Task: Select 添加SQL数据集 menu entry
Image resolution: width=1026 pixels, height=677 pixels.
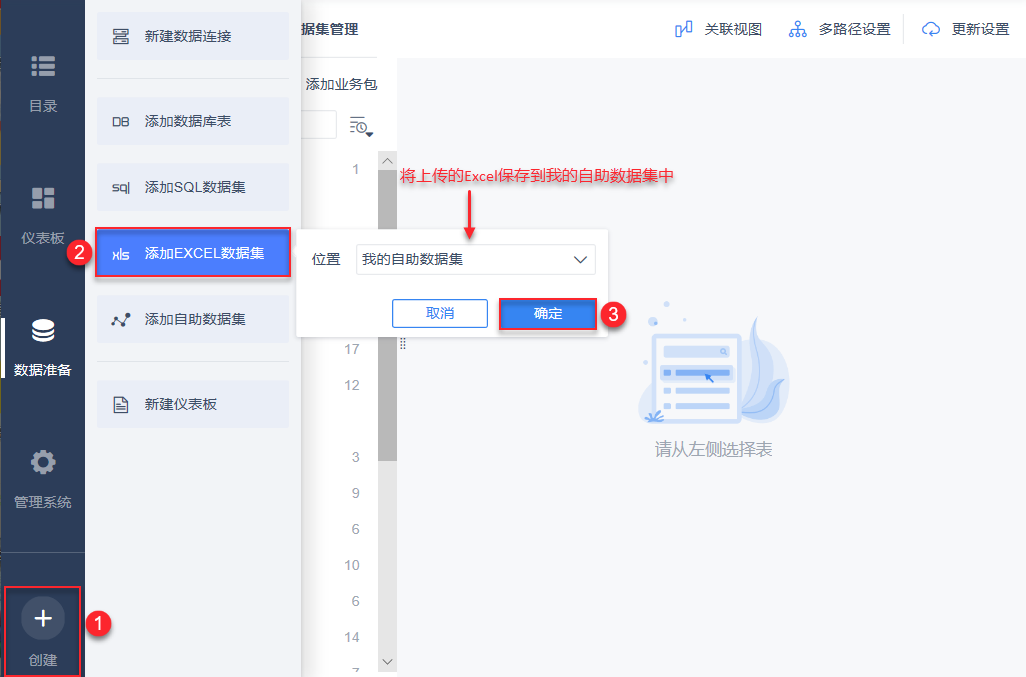Action: 193,188
